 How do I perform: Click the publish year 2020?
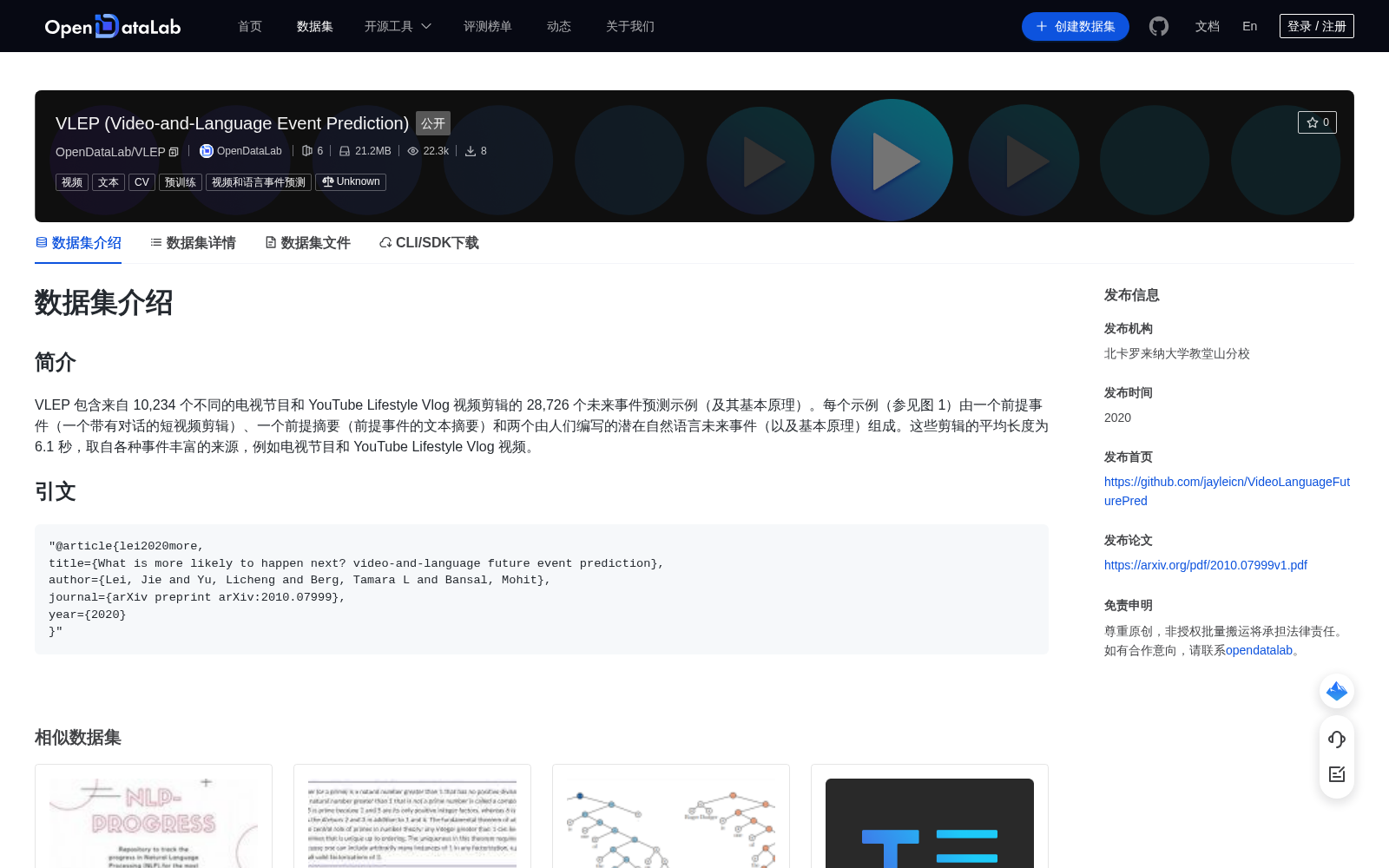[x=1117, y=418]
